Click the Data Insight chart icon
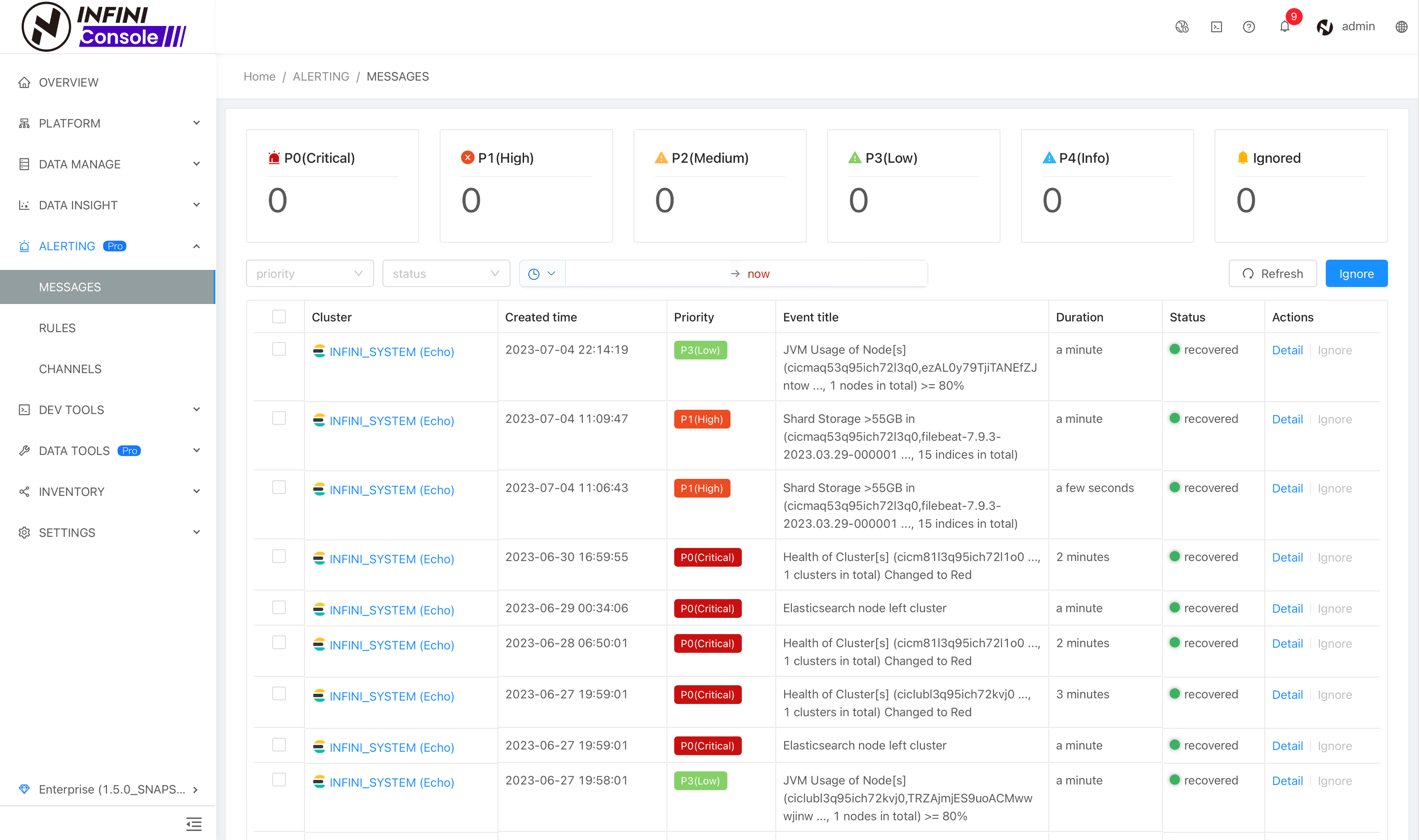The height and width of the screenshot is (840, 1420). 24,205
